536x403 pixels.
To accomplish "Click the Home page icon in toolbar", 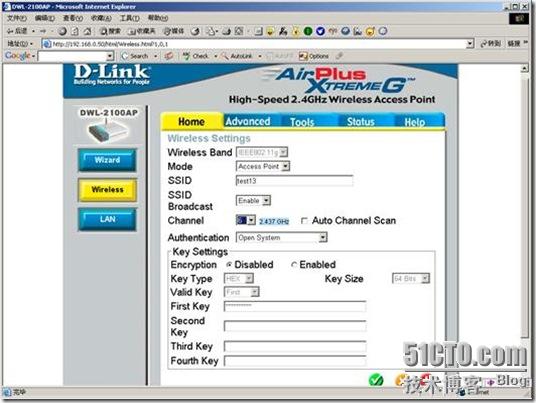I will pos(88,31).
